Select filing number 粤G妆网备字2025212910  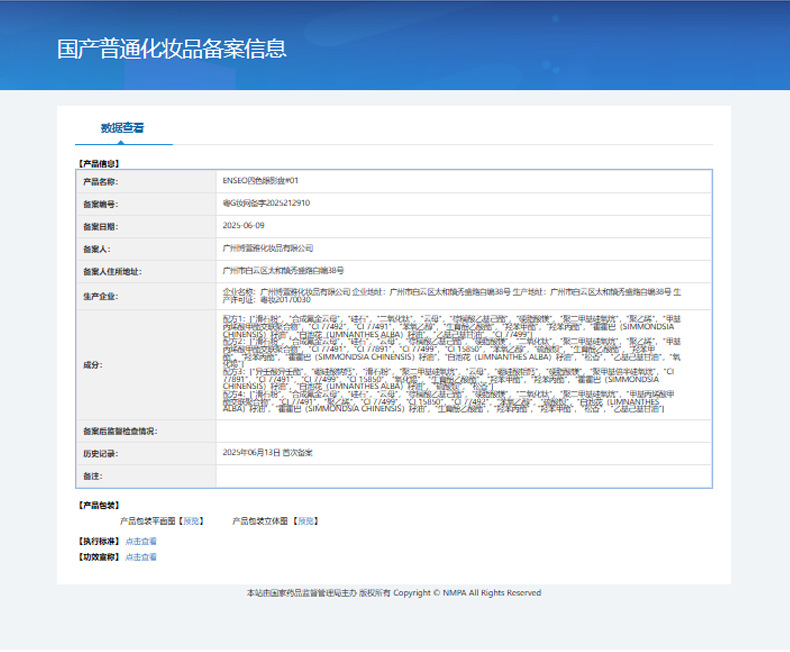[x=266, y=203]
